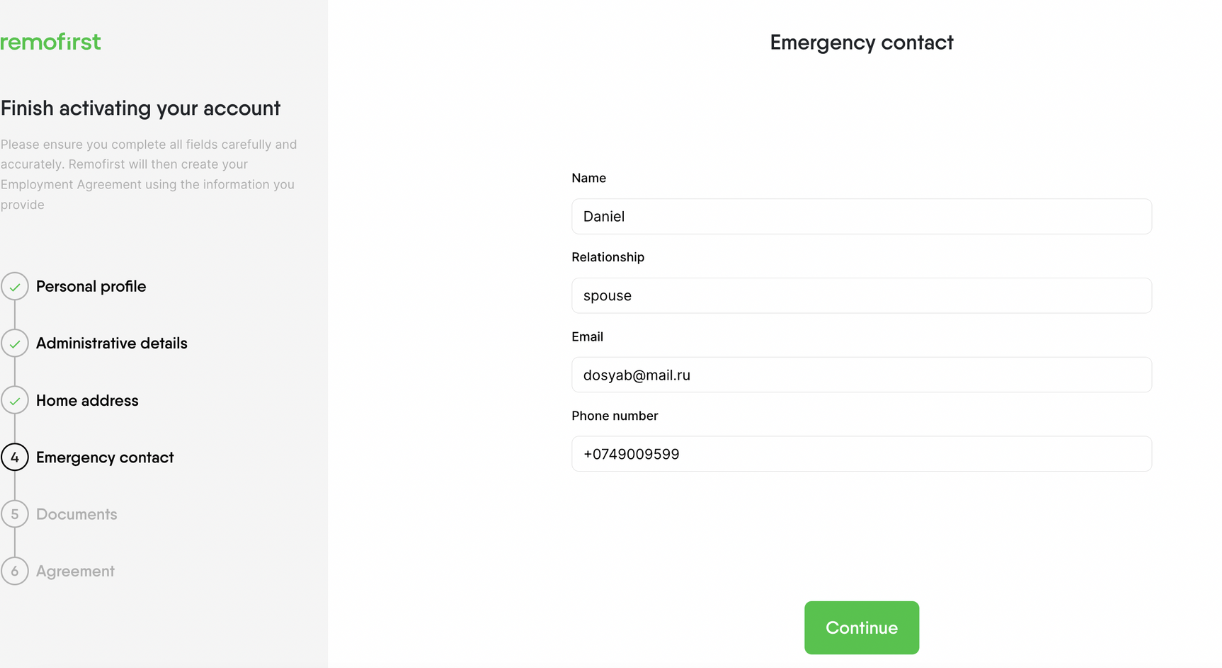The image size is (1222, 668).
Task: Go to Administrative details step
Action: [112, 344]
